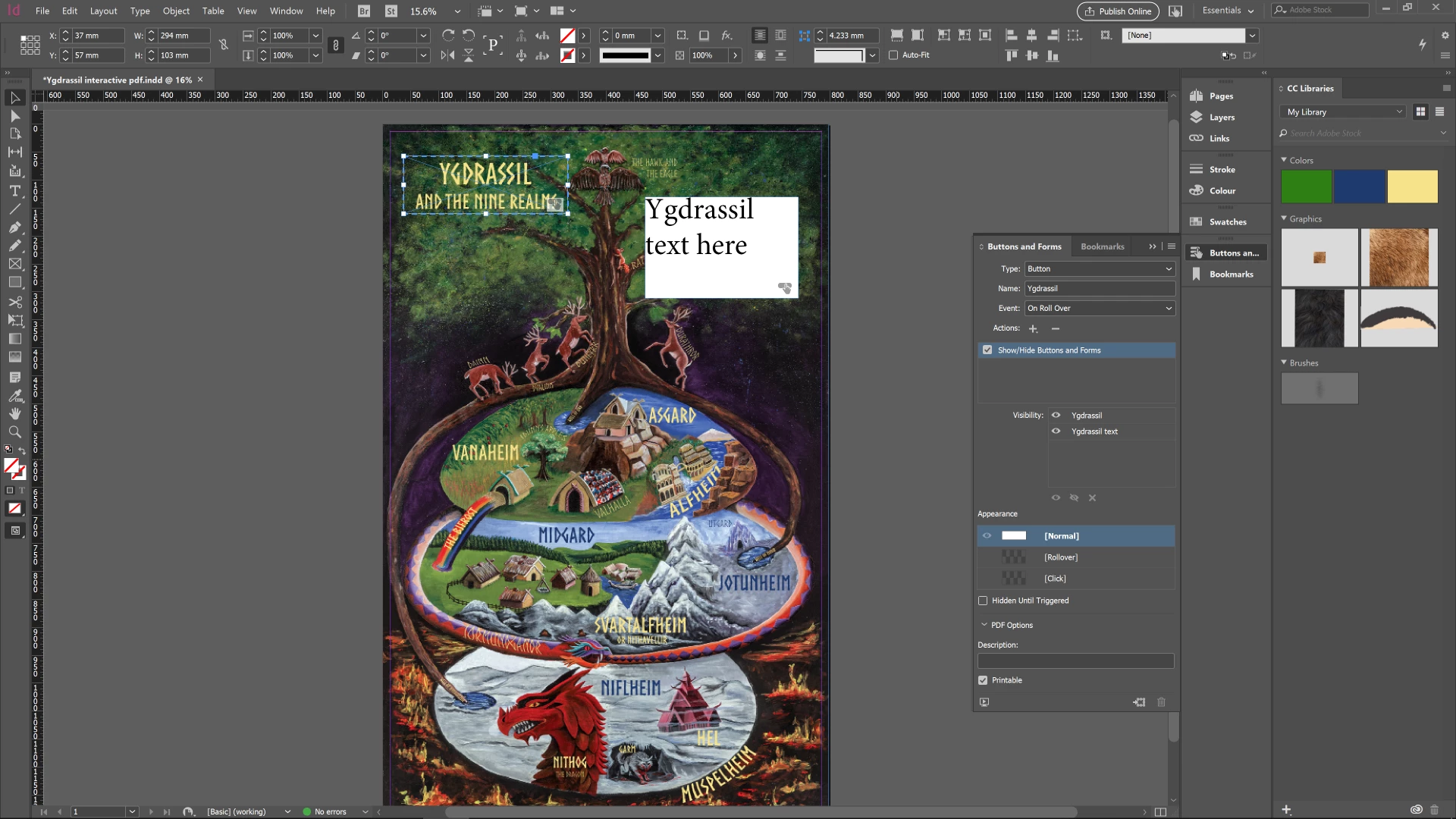The height and width of the screenshot is (819, 1456).
Task: Select the Zoom tool in toolbox
Action: 14,432
